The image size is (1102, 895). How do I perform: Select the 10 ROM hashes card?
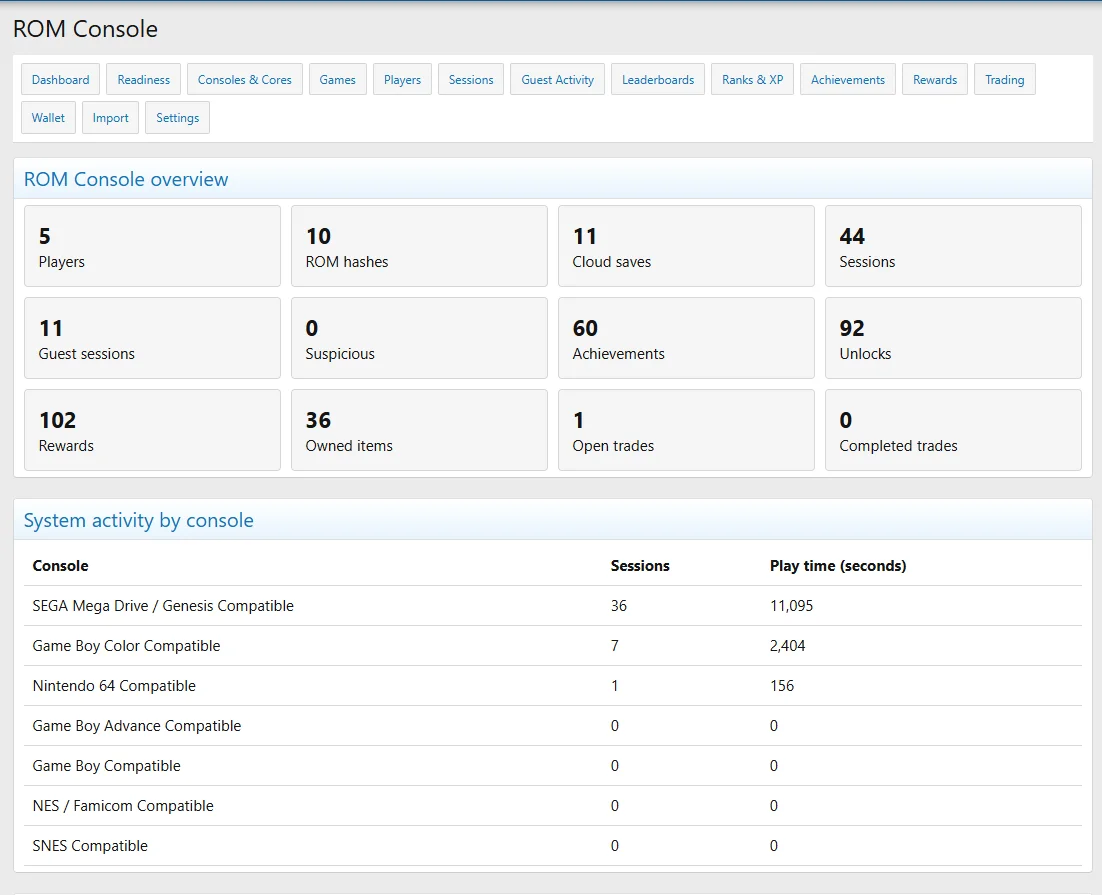point(419,246)
